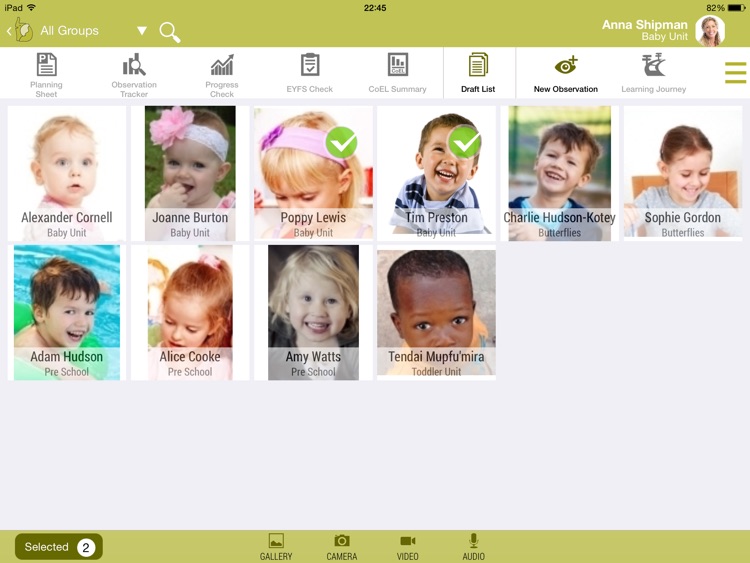Expand the All Groups dropdown
Screen dimensions: 750x563
[142, 31]
